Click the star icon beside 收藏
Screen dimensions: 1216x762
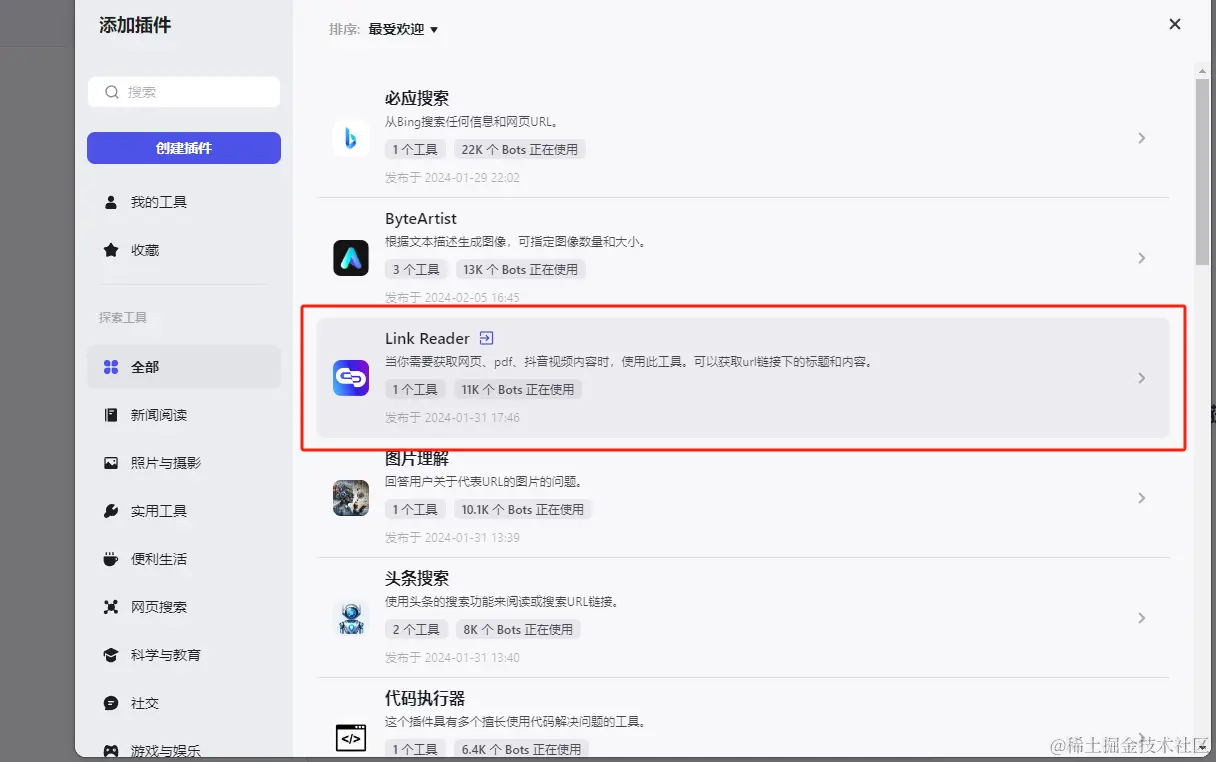tap(111, 250)
